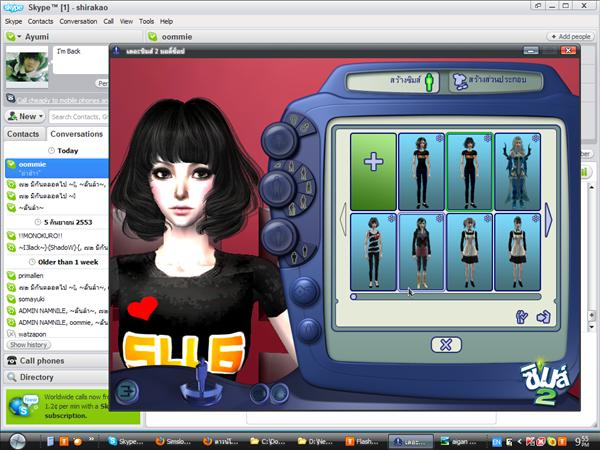This screenshot has width=600, height=450.
Task: Select the elder age figure on the middle dial
Action: coord(293,209)
